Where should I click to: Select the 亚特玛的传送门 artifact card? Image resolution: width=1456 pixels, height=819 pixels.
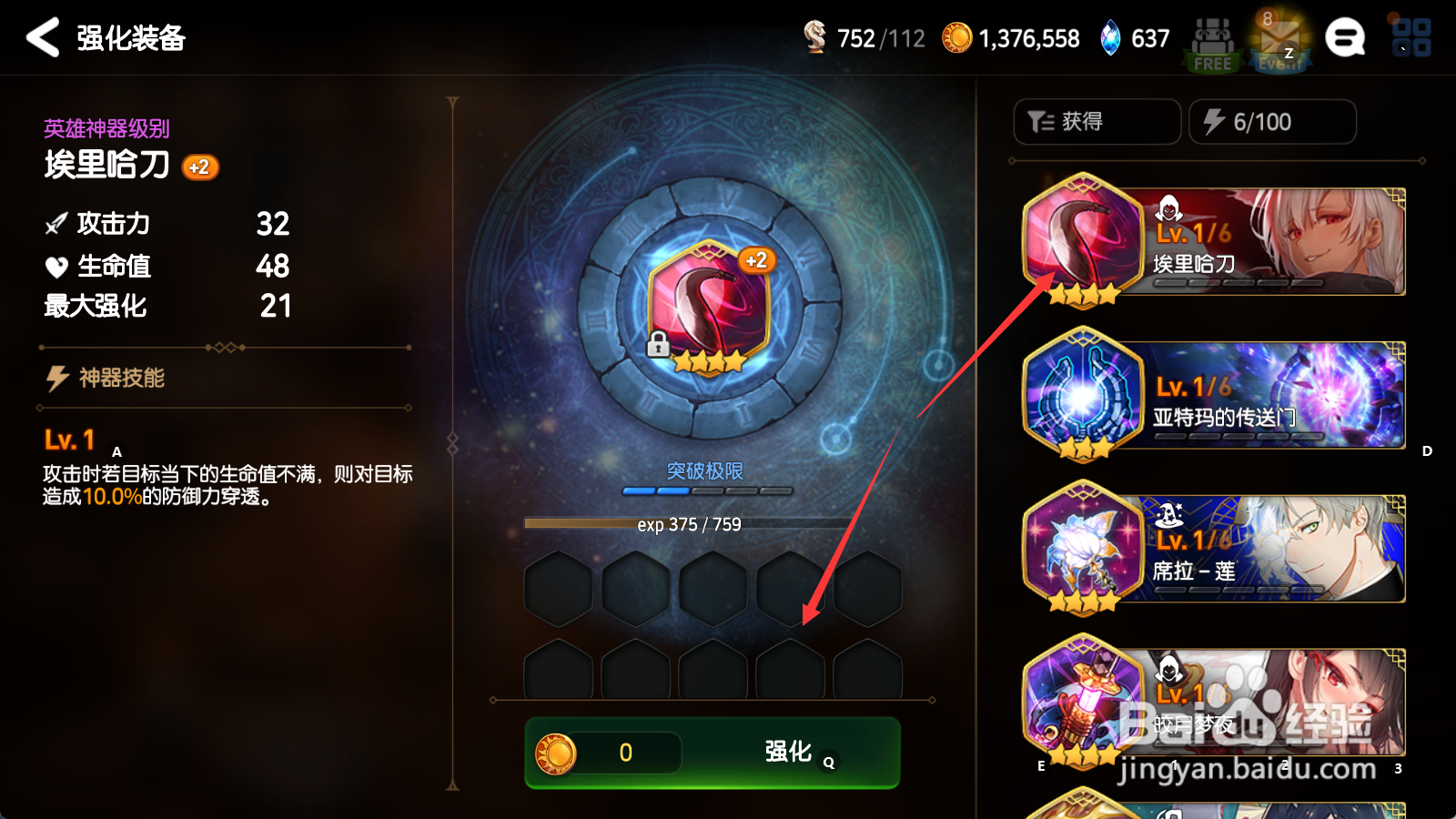(x=1214, y=395)
